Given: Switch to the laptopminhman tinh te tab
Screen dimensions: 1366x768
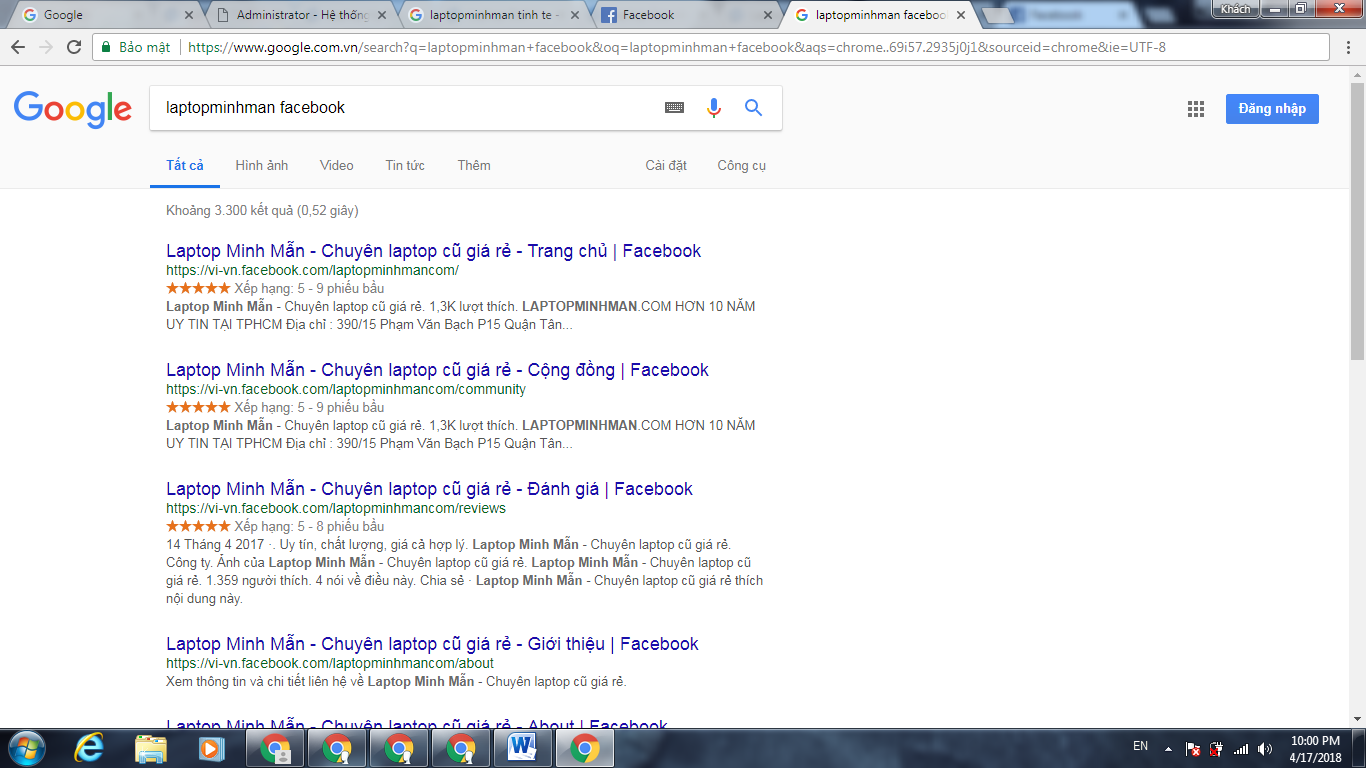Looking at the screenshot, I should (488, 15).
